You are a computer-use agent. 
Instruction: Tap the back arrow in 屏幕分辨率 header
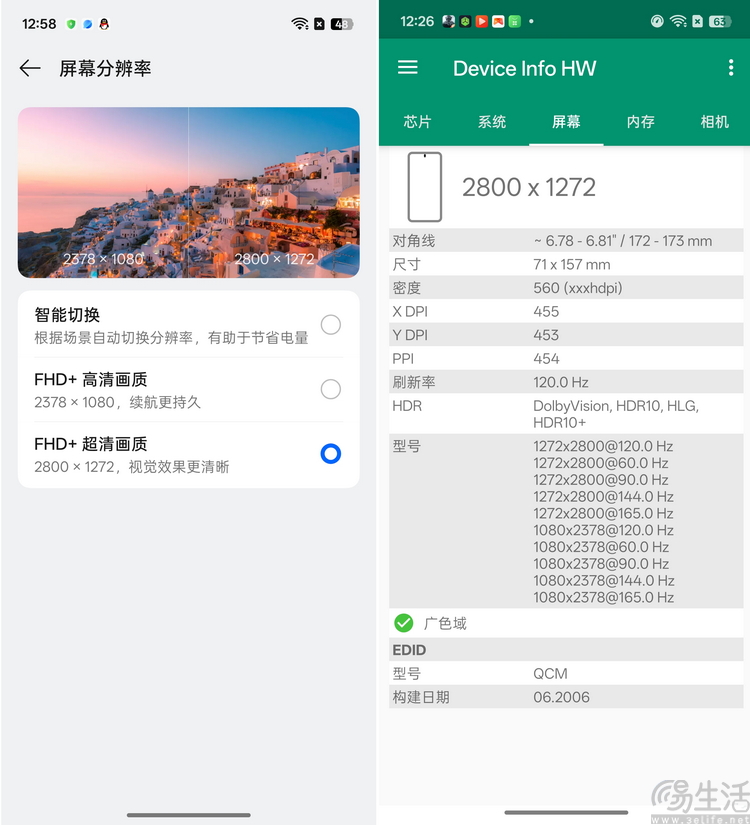click(30, 68)
